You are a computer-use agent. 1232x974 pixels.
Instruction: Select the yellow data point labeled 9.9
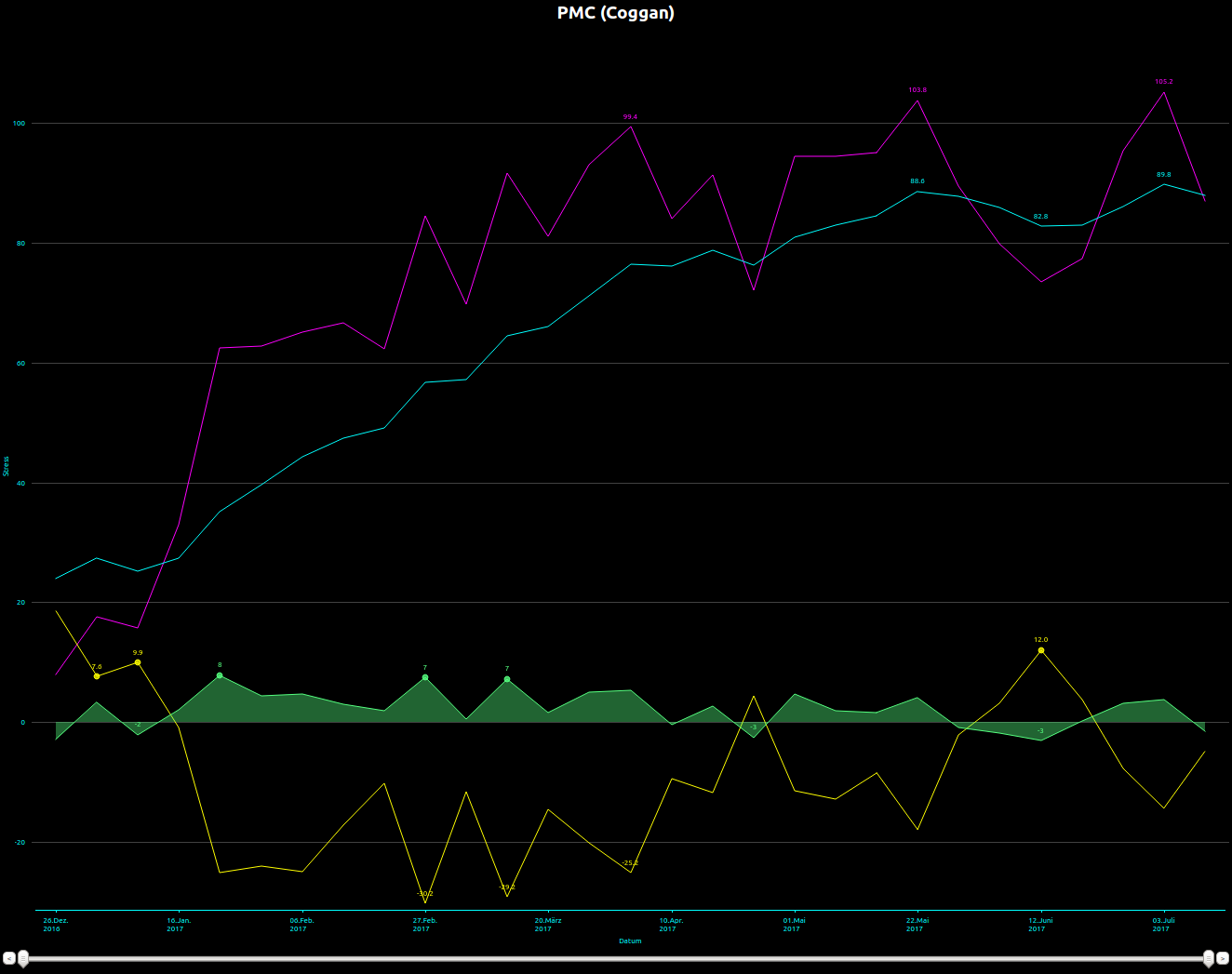(x=138, y=662)
